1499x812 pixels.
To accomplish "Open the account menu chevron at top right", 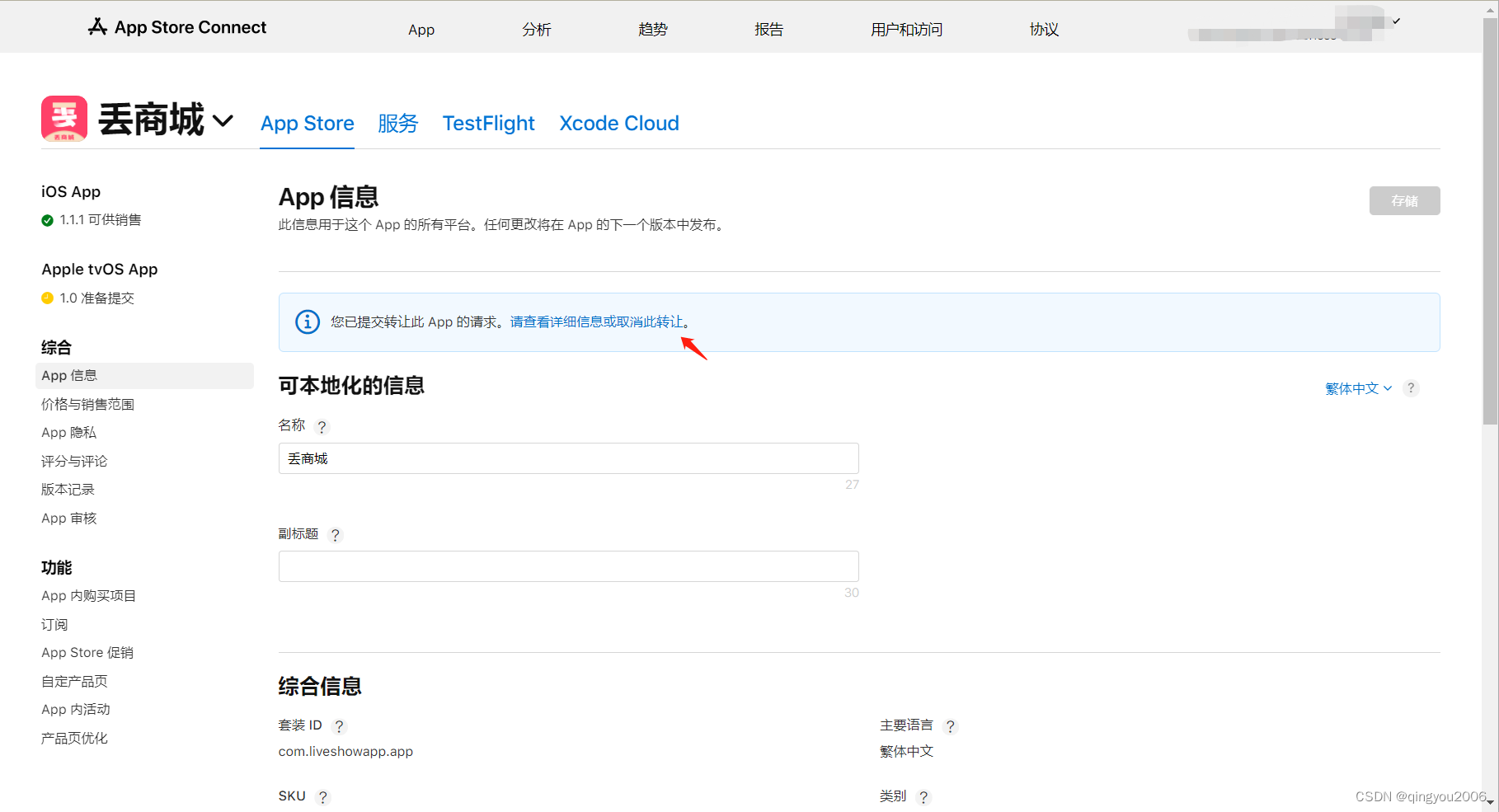I will click(x=1397, y=21).
